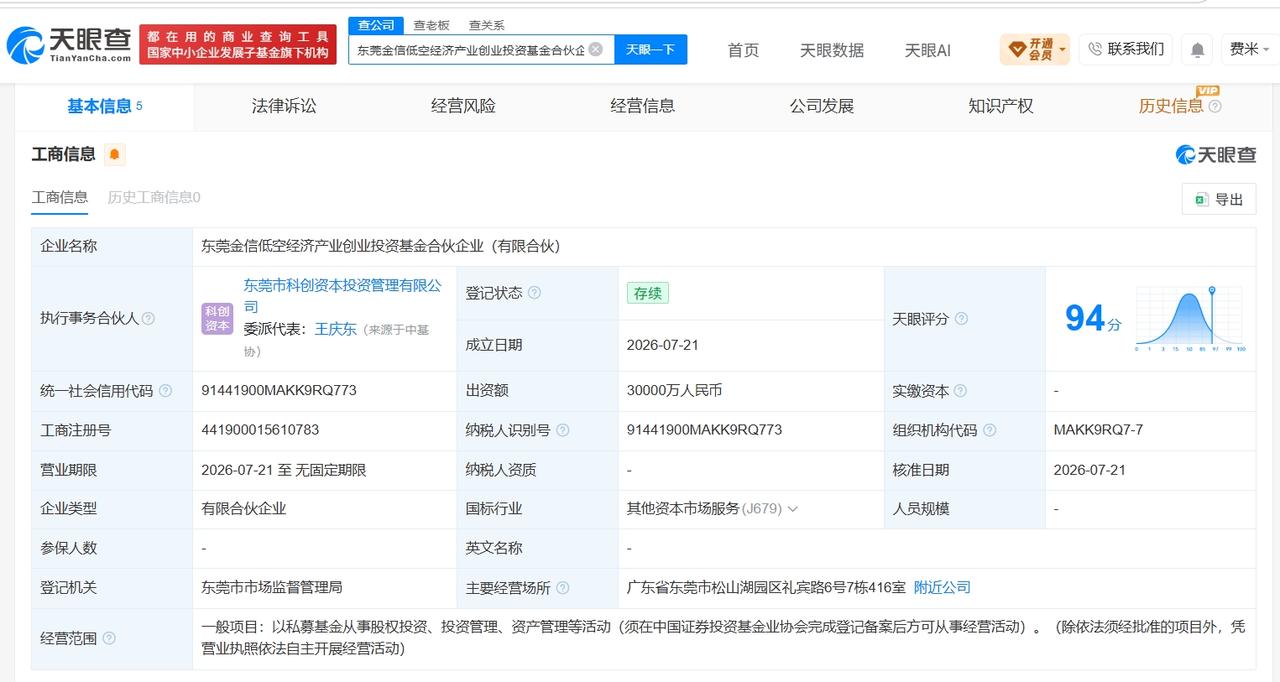The image size is (1280, 682).
Task: Click the 30000万人民币 capital value
Action: click(674, 391)
